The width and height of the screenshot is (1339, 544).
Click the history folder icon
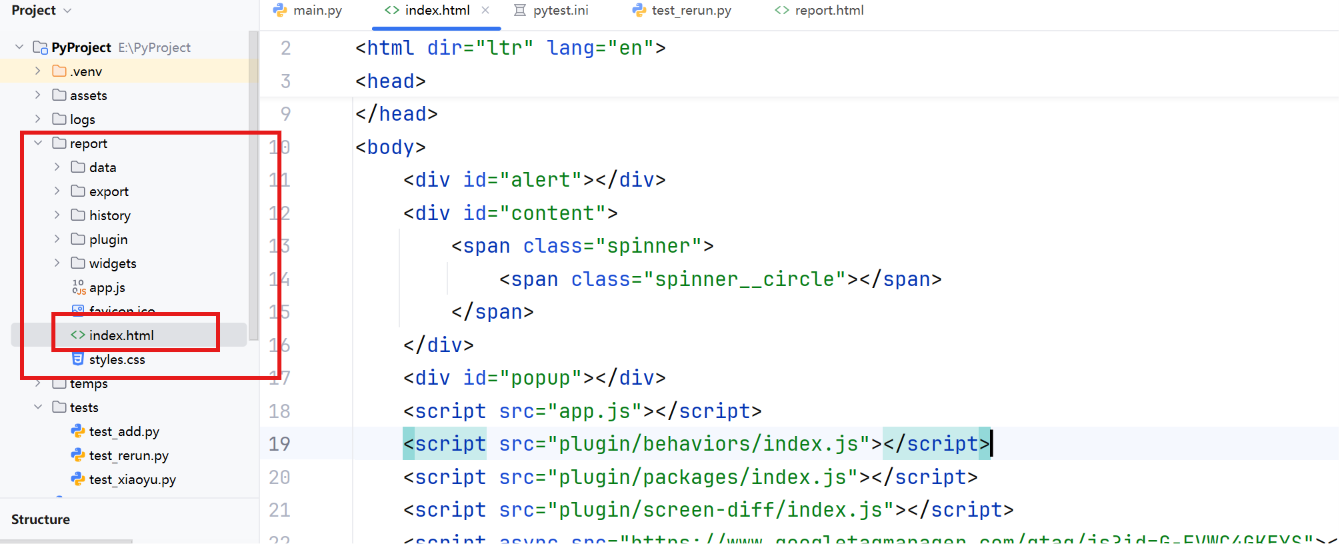click(x=78, y=215)
